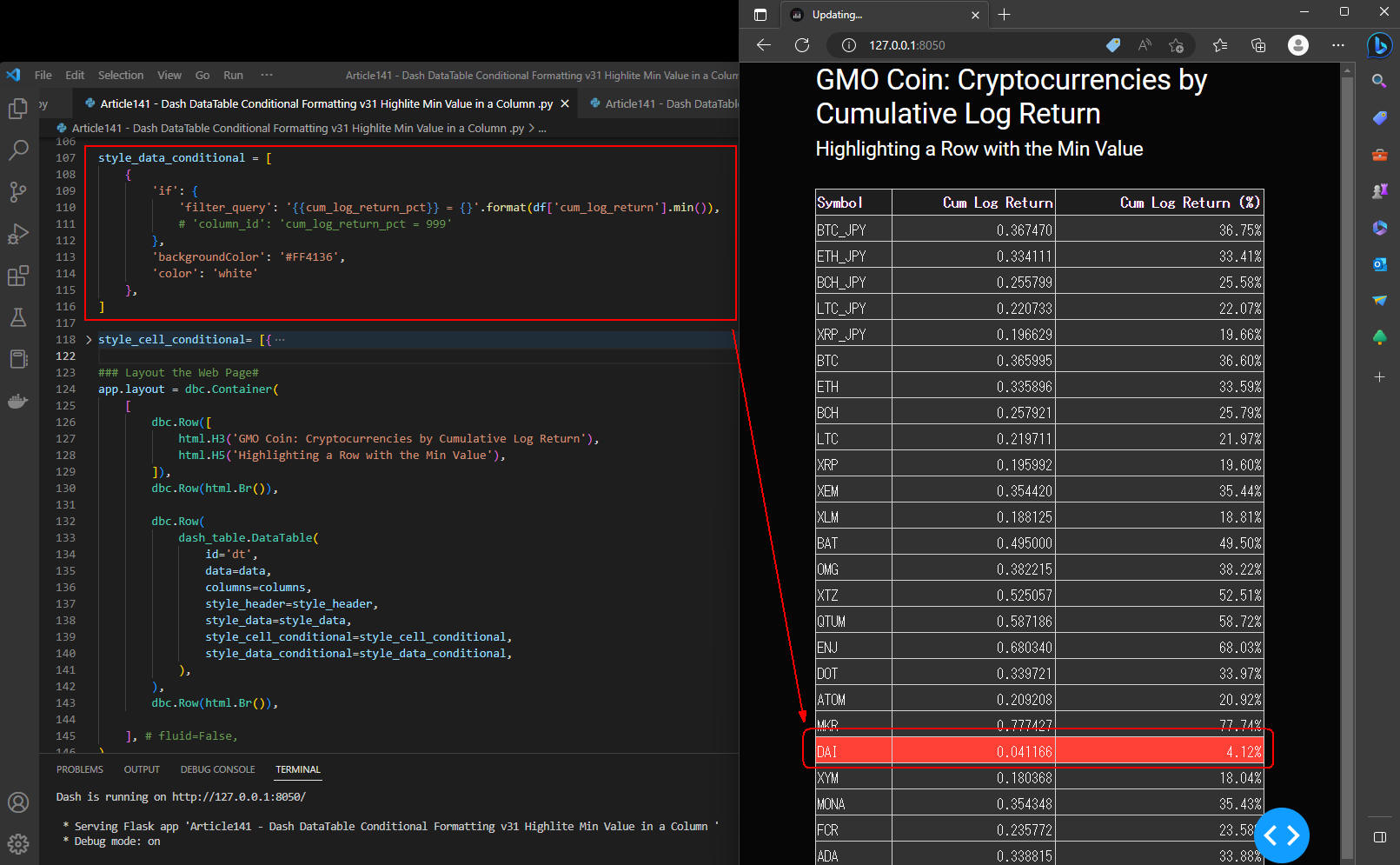
Task: Reload the browser page
Action: click(802, 45)
